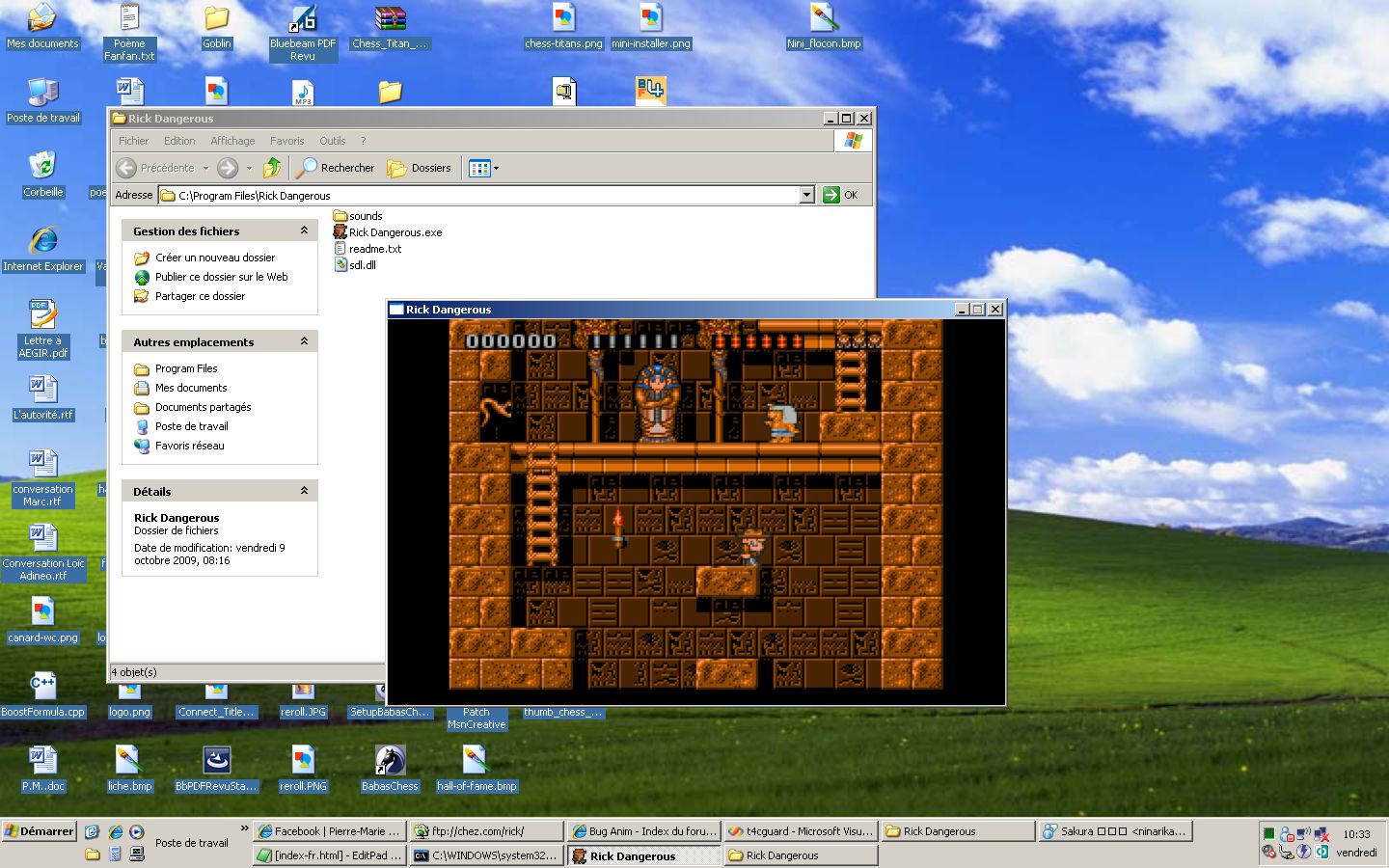Open the Edition menu in Explorer
The height and width of the screenshot is (868, 1389).
point(179,141)
